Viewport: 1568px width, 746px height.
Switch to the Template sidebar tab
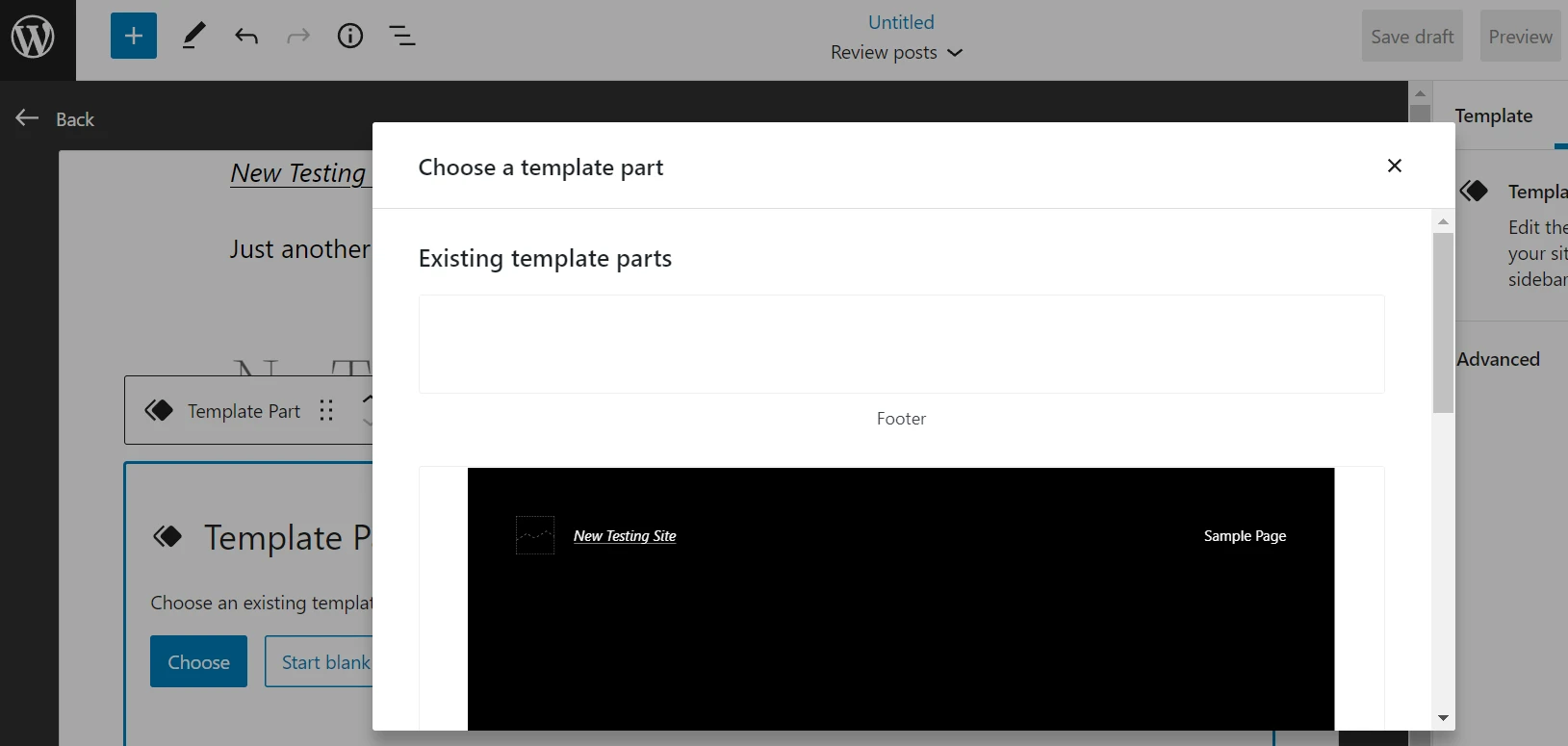pos(1494,116)
